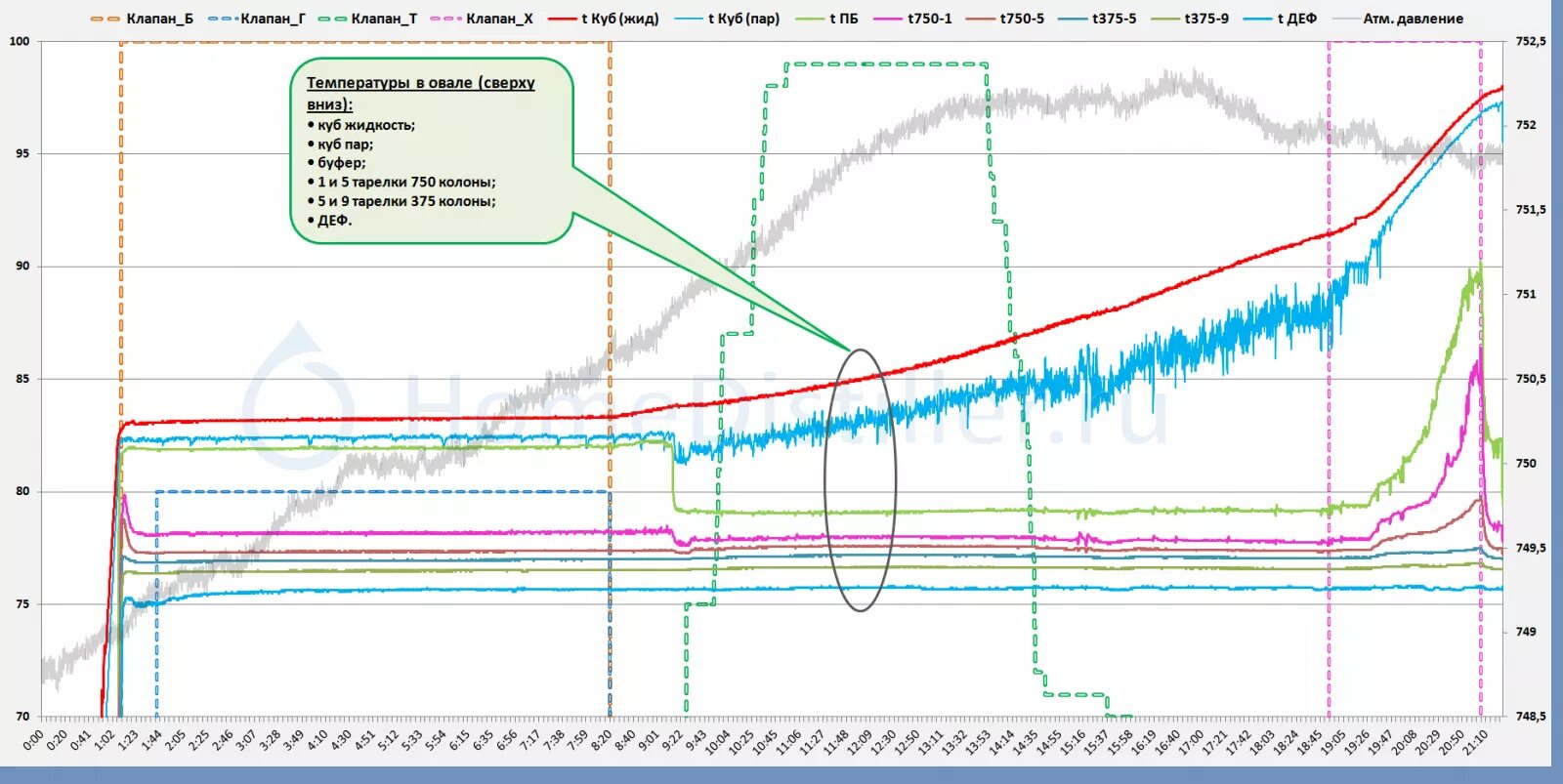Click the callout line буфер
1563x784 pixels.
(x=337, y=163)
